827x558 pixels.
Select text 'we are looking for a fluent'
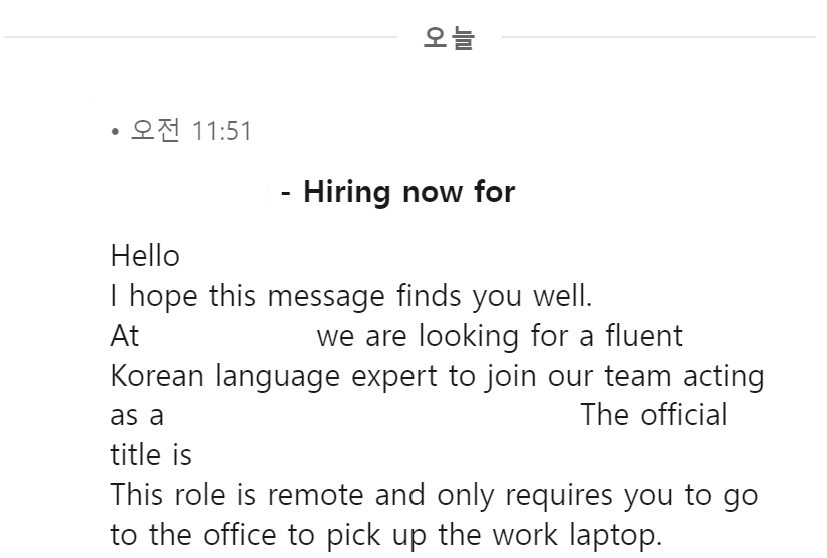pyautogui.click(x=499, y=336)
